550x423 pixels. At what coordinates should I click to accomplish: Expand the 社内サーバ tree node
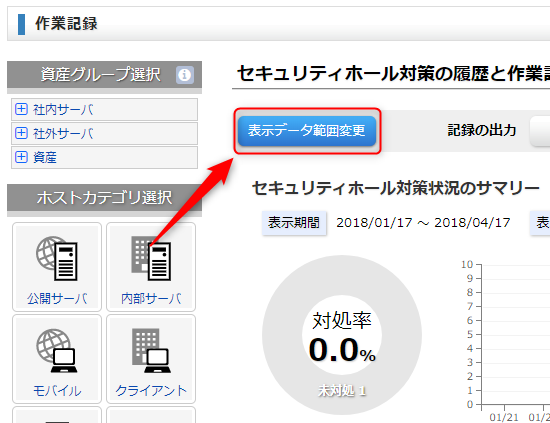[21, 109]
